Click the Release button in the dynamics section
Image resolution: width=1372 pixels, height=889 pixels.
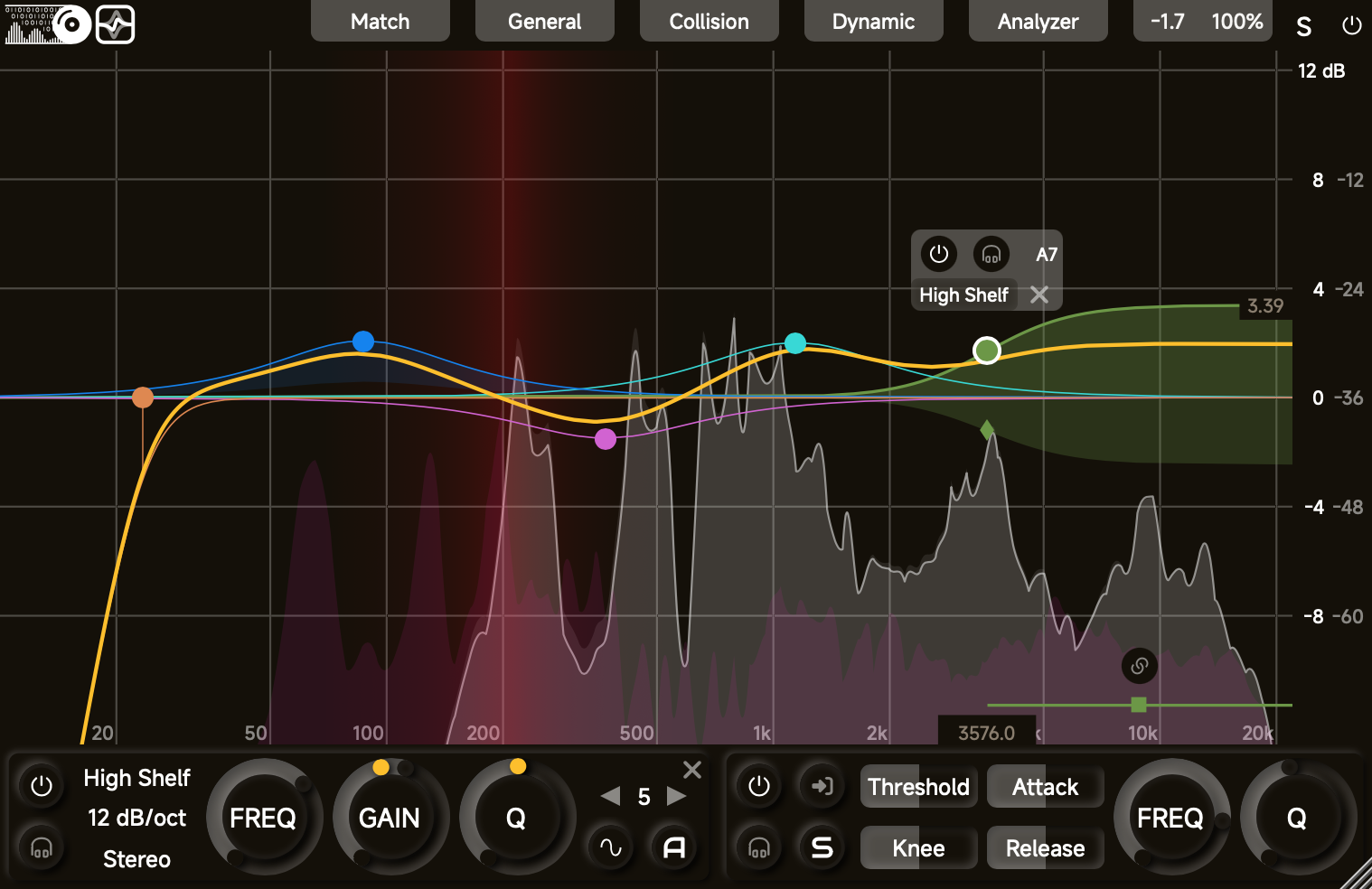pos(1046,847)
